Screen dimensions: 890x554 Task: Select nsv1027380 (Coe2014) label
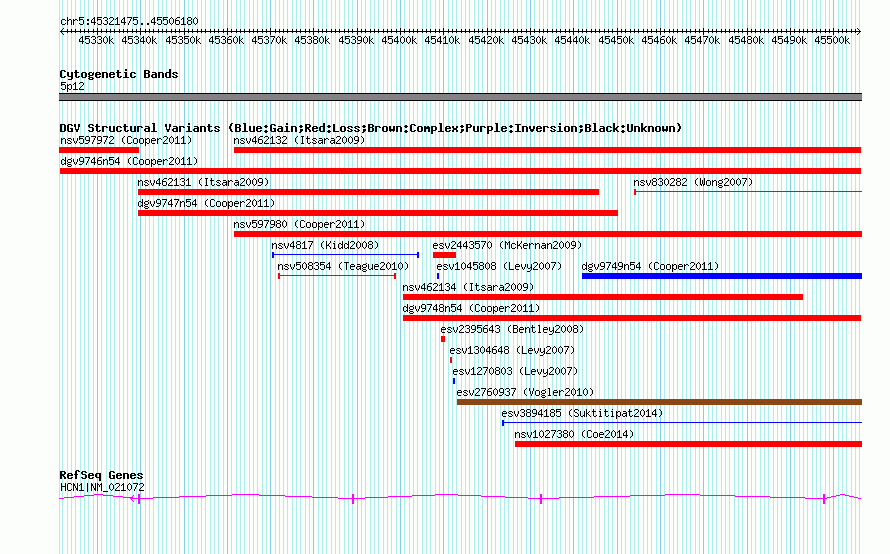(x=574, y=434)
